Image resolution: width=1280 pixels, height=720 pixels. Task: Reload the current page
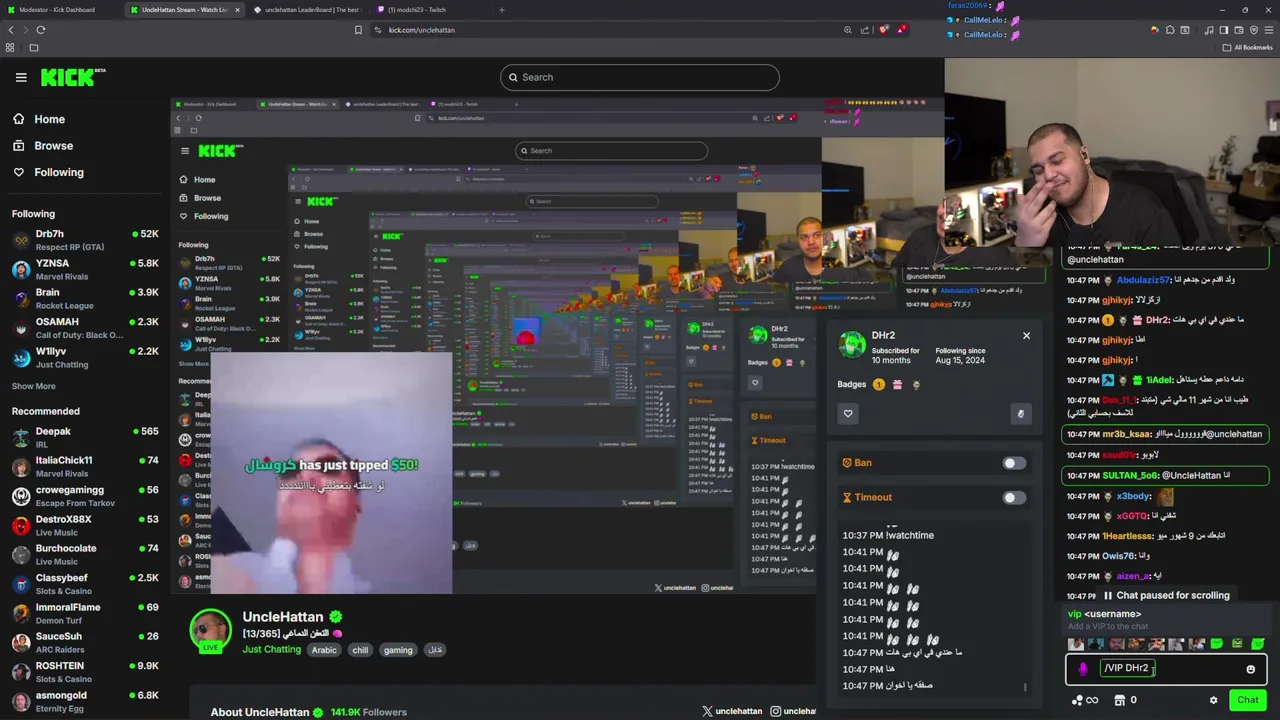pos(41,30)
